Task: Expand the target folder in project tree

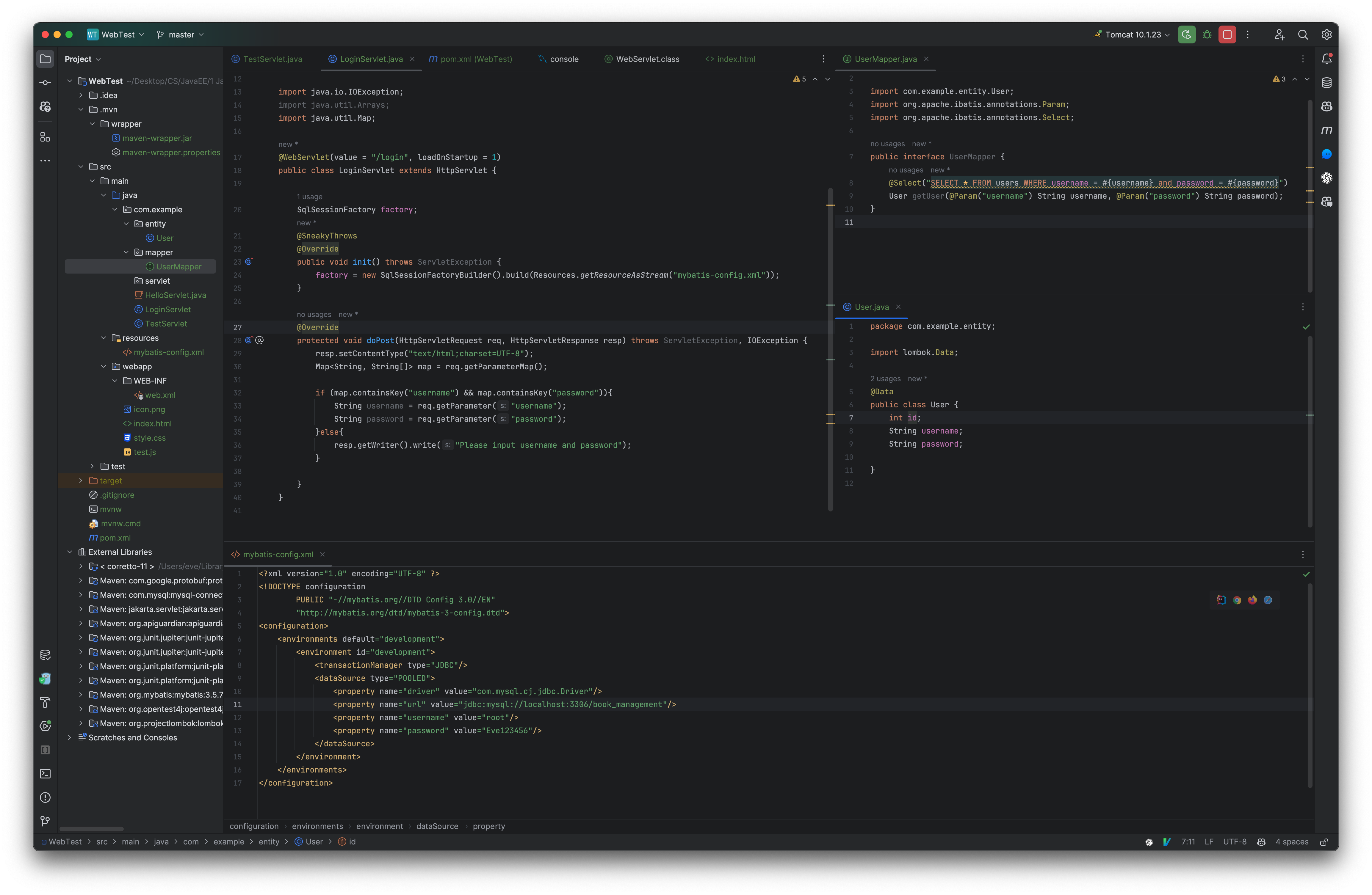Action: click(81, 481)
